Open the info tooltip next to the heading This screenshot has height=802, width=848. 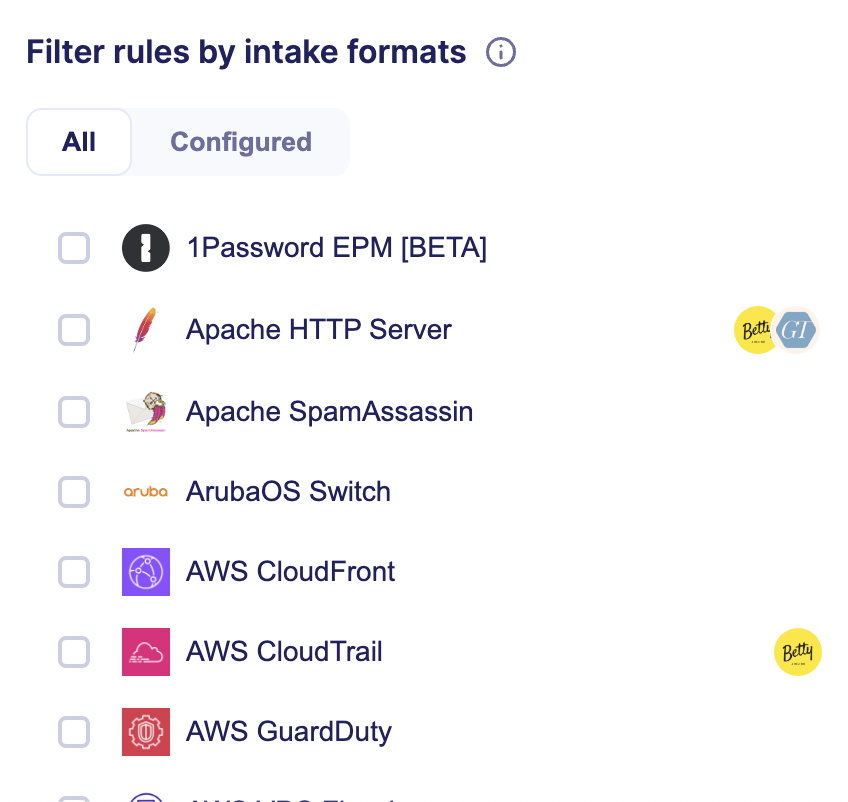point(500,53)
